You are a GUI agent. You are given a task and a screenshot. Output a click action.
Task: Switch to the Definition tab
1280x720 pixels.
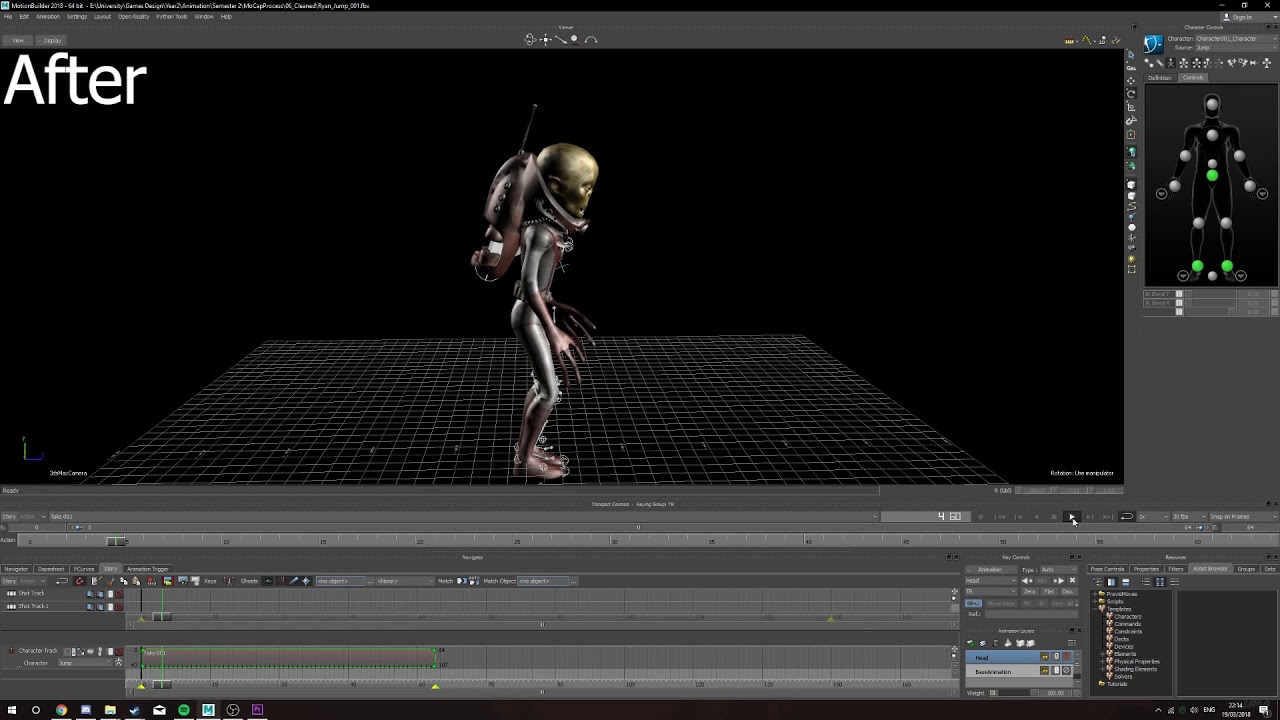coord(1160,78)
